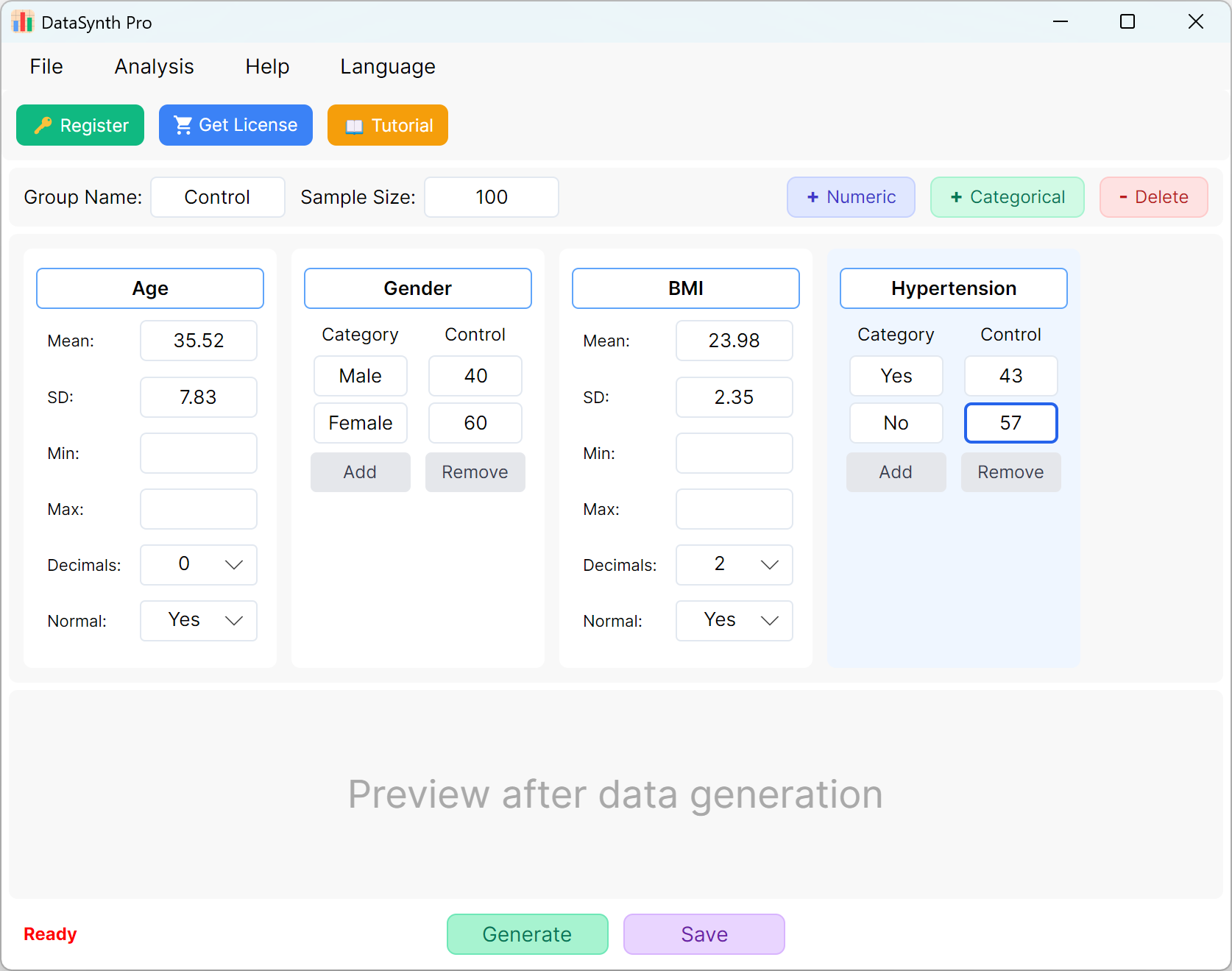This screenshot has width=1232, height=971.
Task: Click the Hypertension Yes count field 43
Action: coord(1011,376)
